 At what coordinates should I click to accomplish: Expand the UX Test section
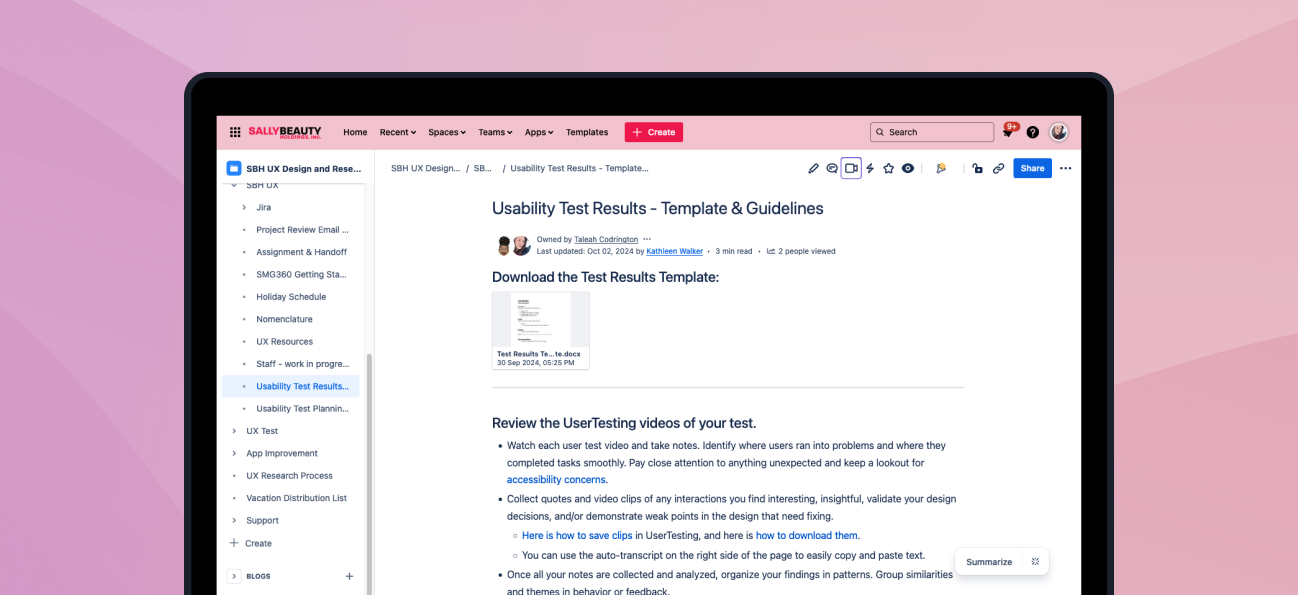(234, 431)
